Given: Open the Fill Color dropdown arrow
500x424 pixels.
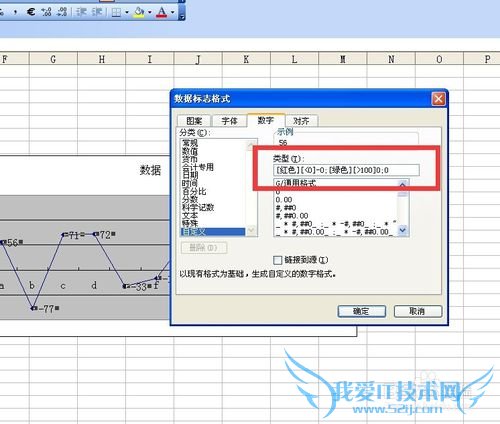Looking at the screenshot, I should pyautogui.click(x=150, y=13).
